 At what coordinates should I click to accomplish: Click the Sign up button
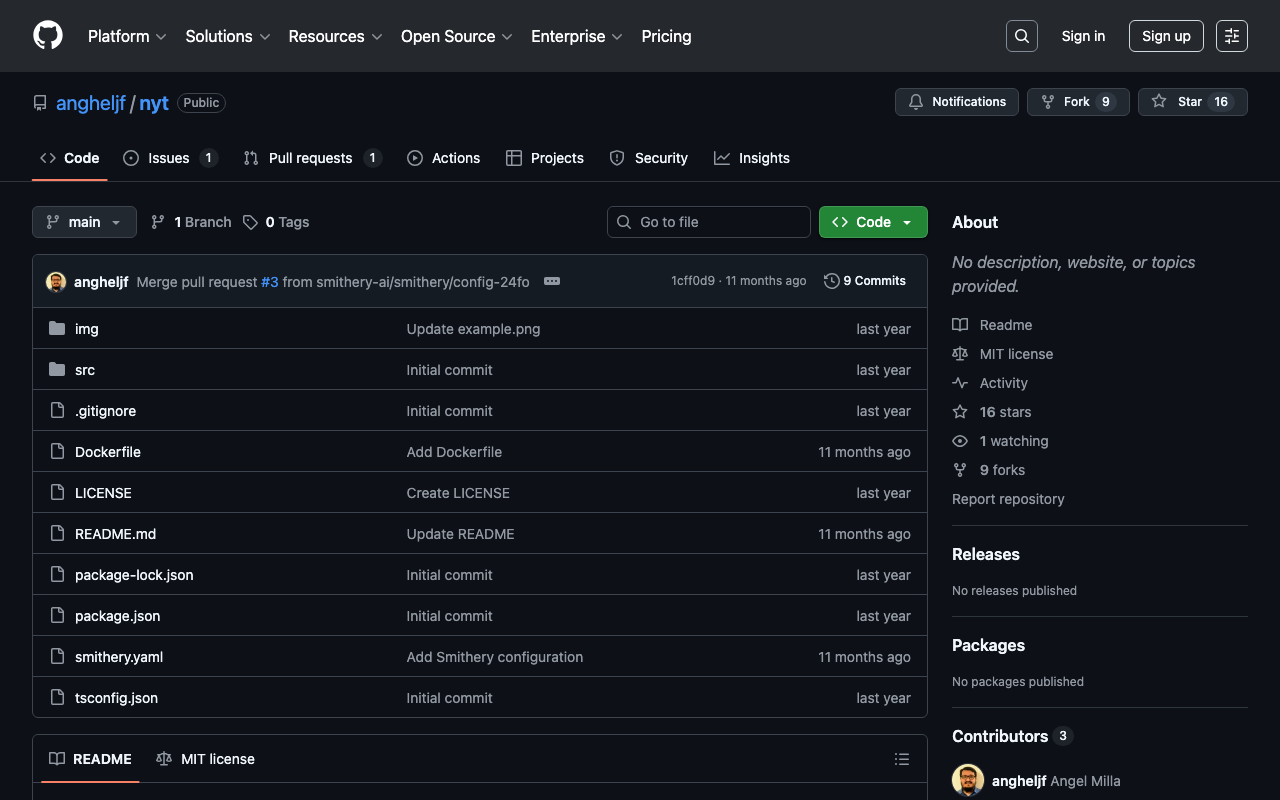1166,36
